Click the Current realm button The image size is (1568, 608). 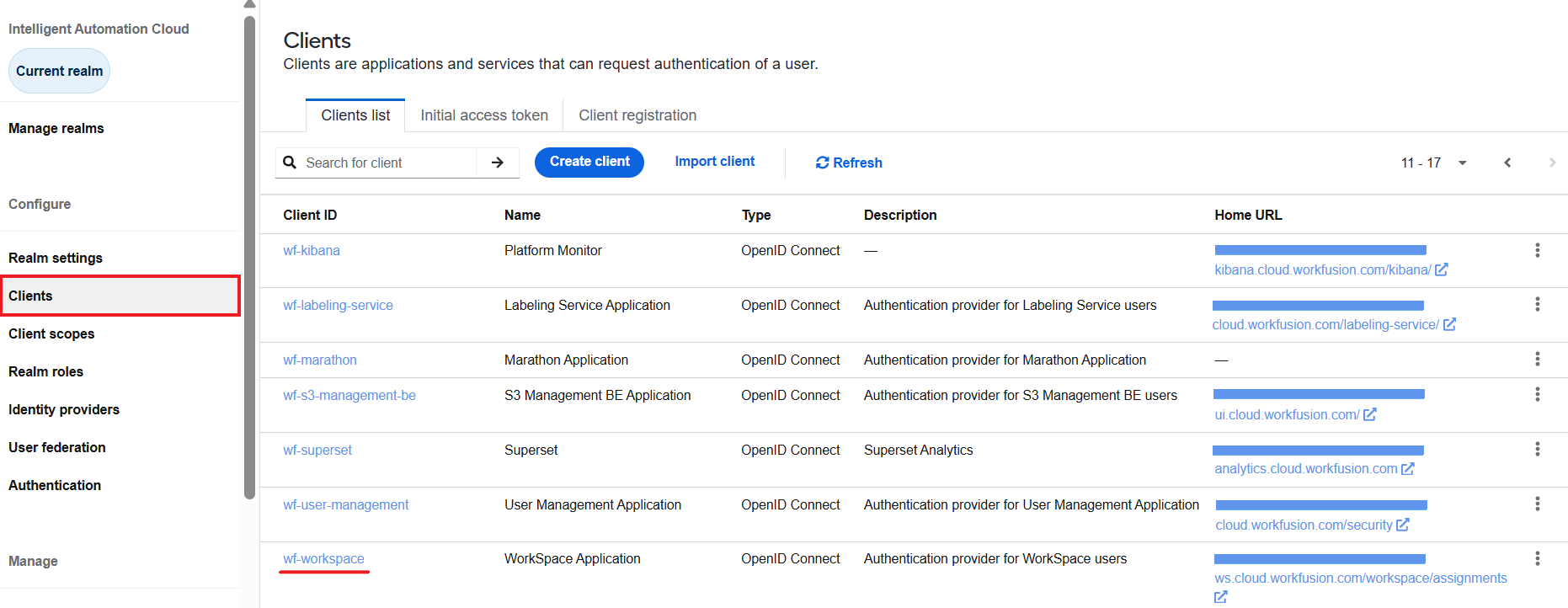59,71
